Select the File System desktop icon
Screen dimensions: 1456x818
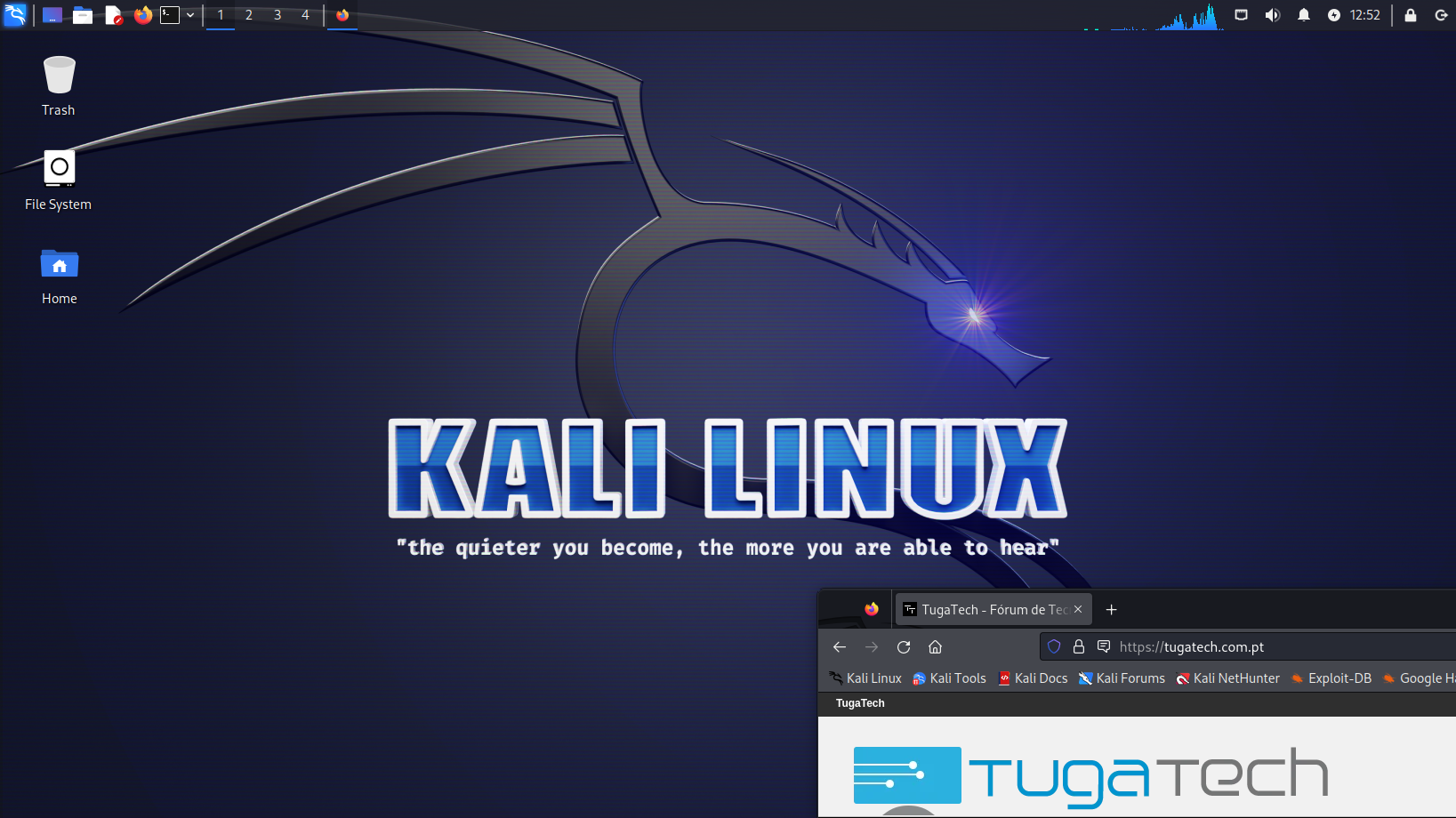pyautogui.click(x=59, y=180)
